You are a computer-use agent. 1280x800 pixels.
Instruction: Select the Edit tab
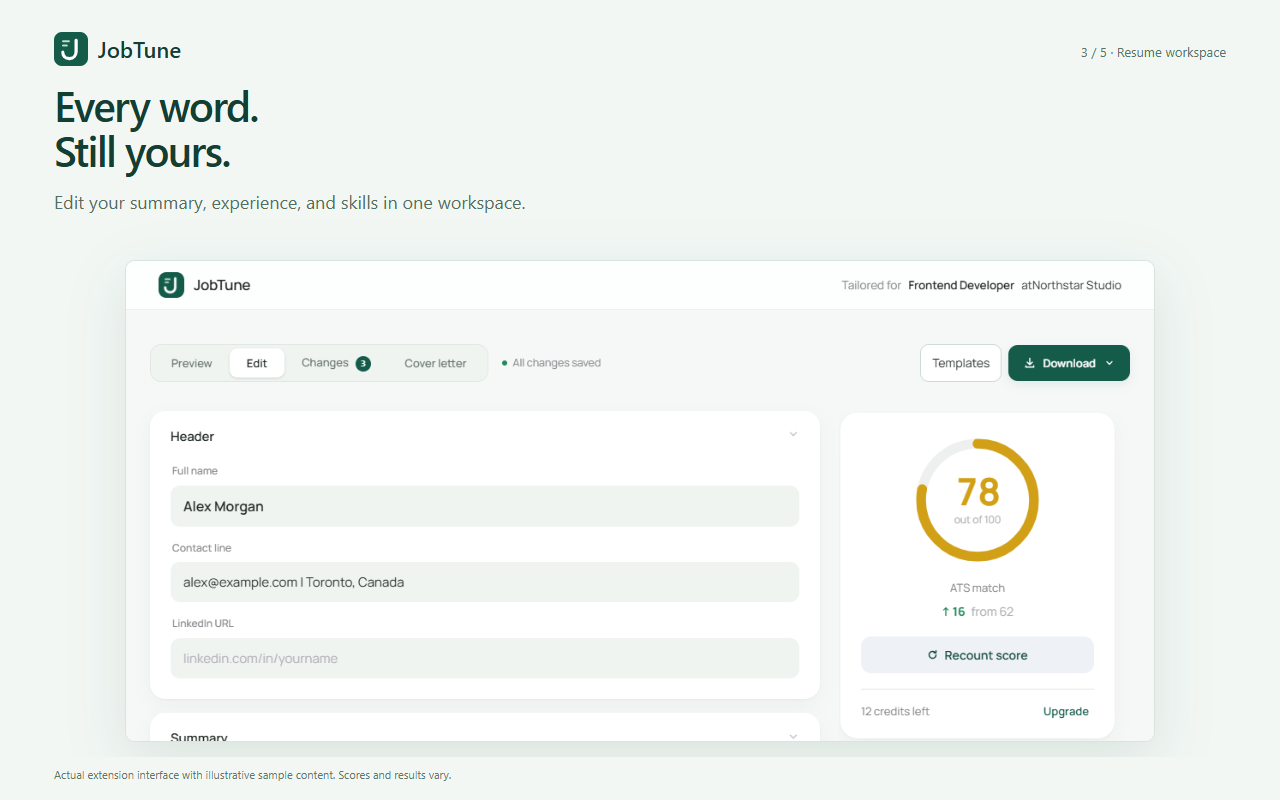tap(257, 363)
